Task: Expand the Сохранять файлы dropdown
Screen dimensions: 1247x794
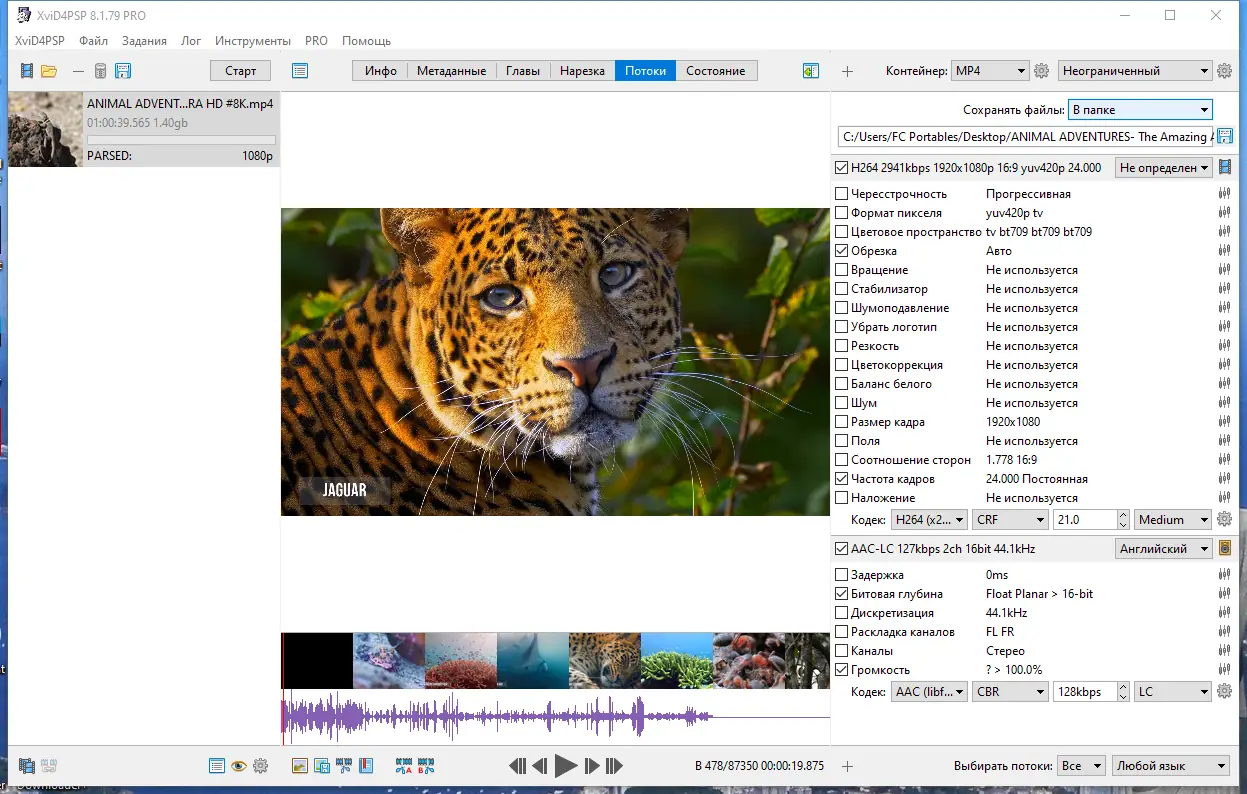Action: (1140, 110)
